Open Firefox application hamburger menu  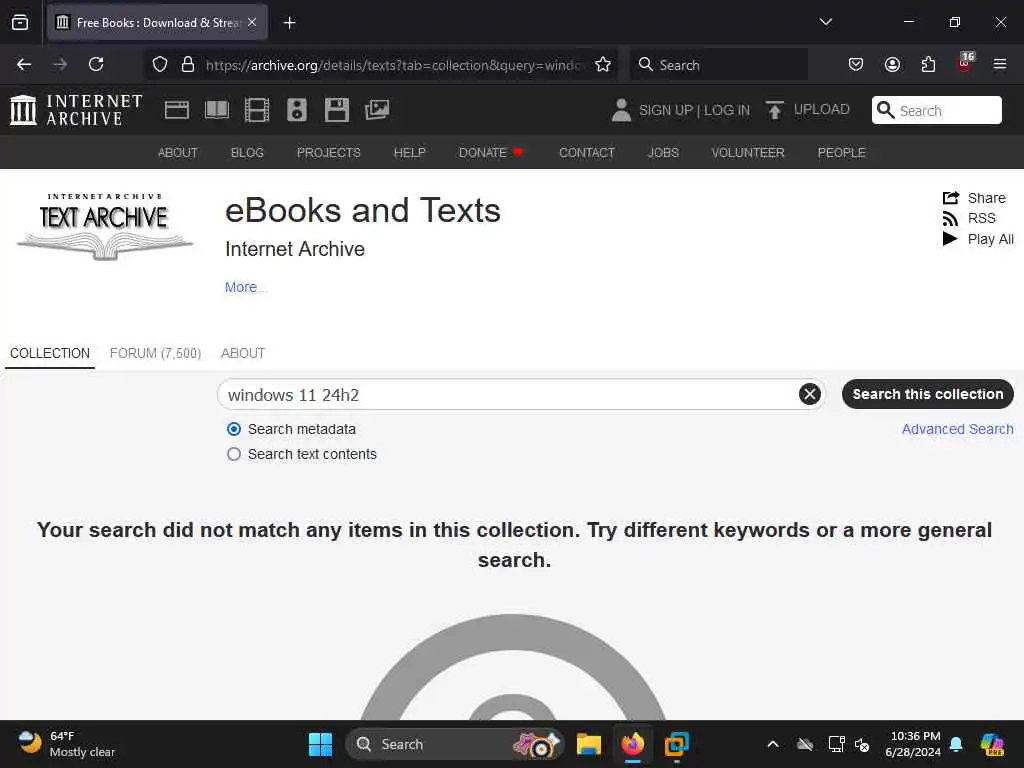point(1000,64)
